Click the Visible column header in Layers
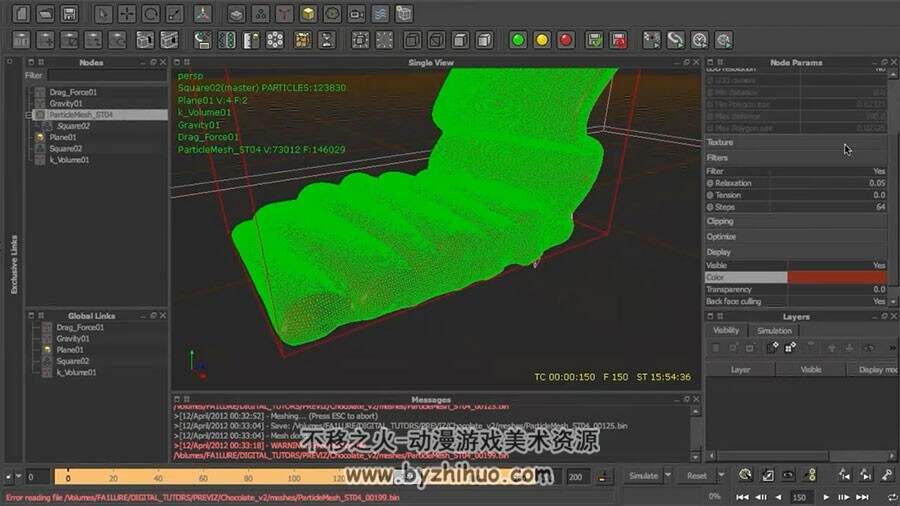 (810, 370)
